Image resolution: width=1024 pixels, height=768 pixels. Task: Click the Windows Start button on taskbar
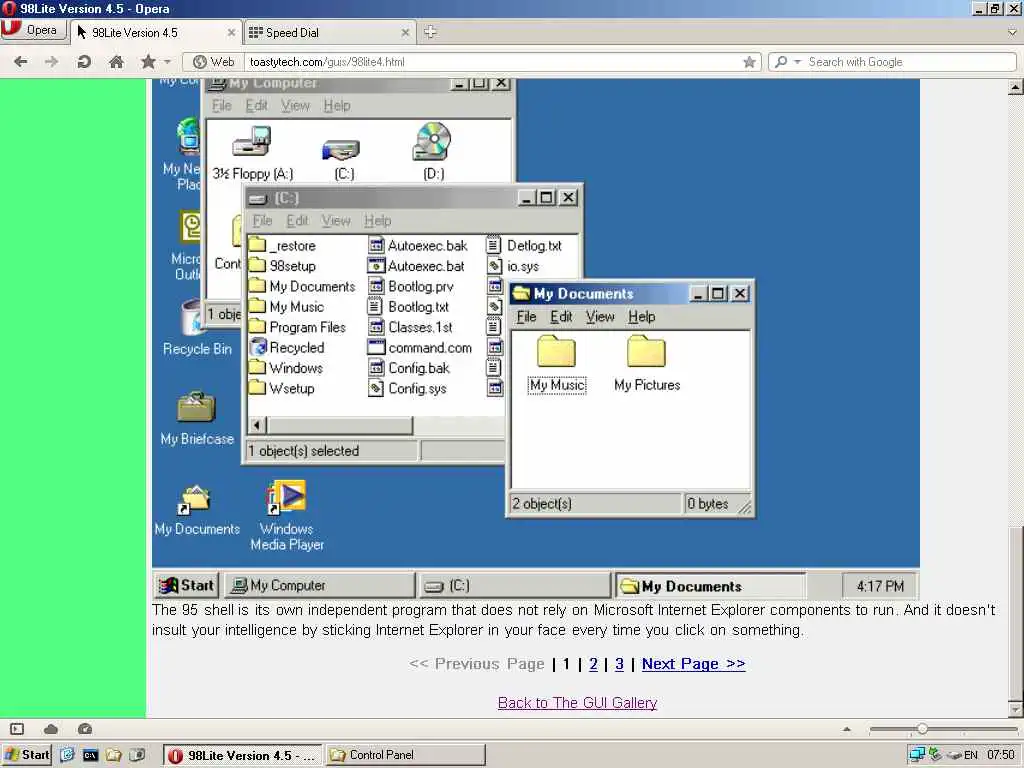tap(27, 755)
